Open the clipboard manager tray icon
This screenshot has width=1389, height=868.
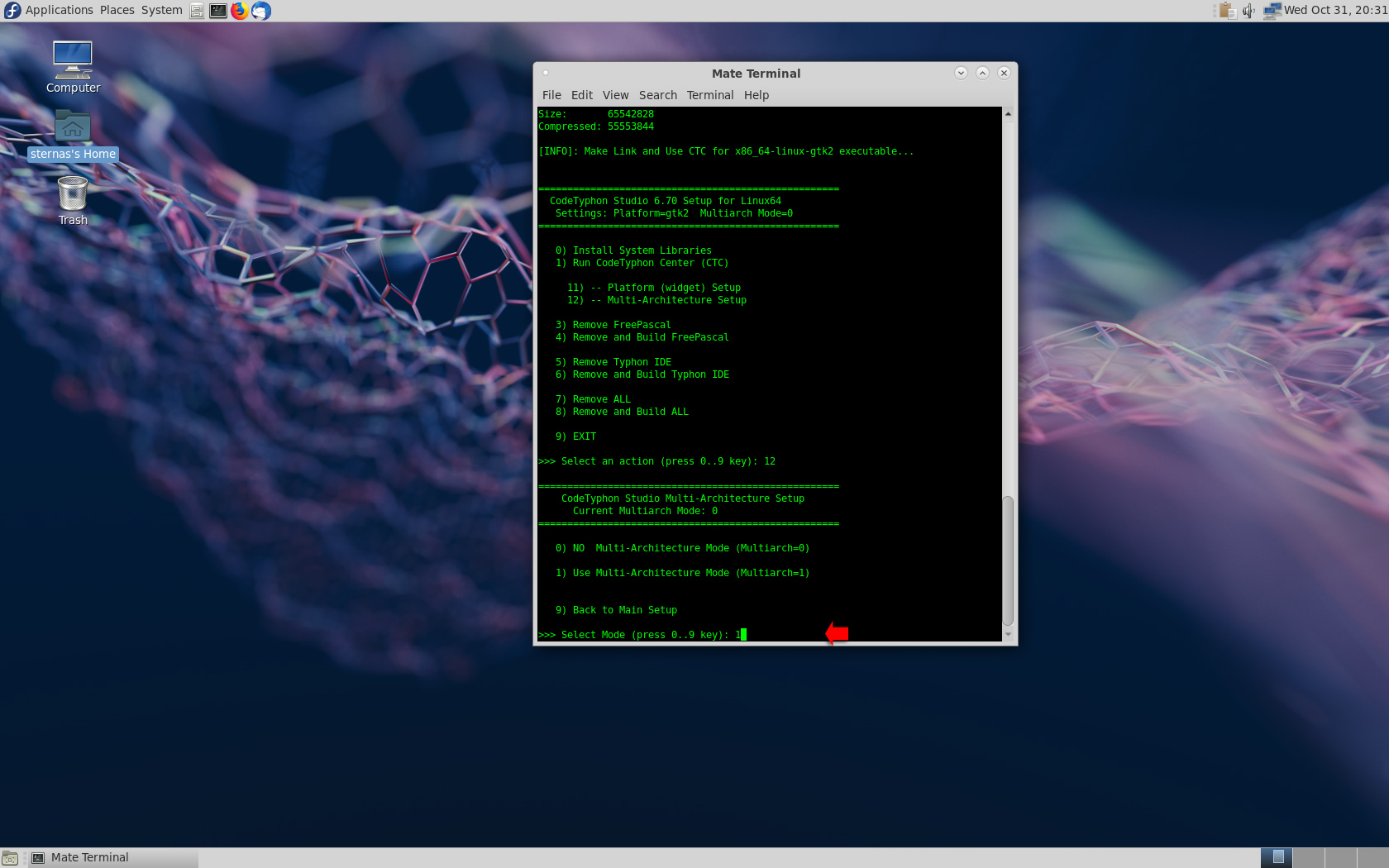coord(1228,11)
